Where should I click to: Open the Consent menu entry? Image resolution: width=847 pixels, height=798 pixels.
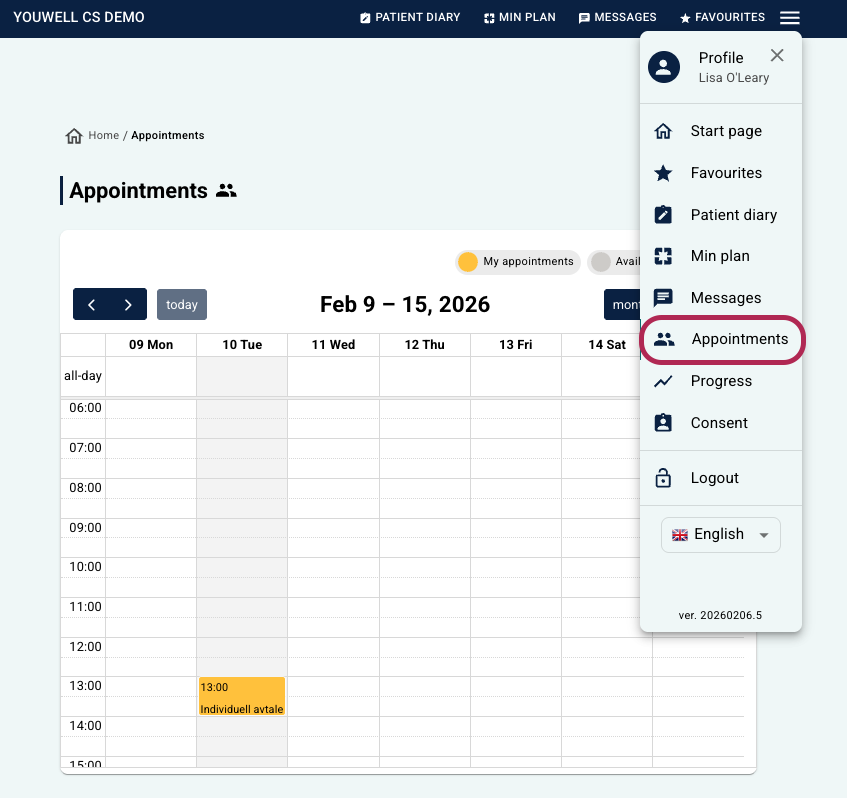pyautogui.click(x=721, y=423)
